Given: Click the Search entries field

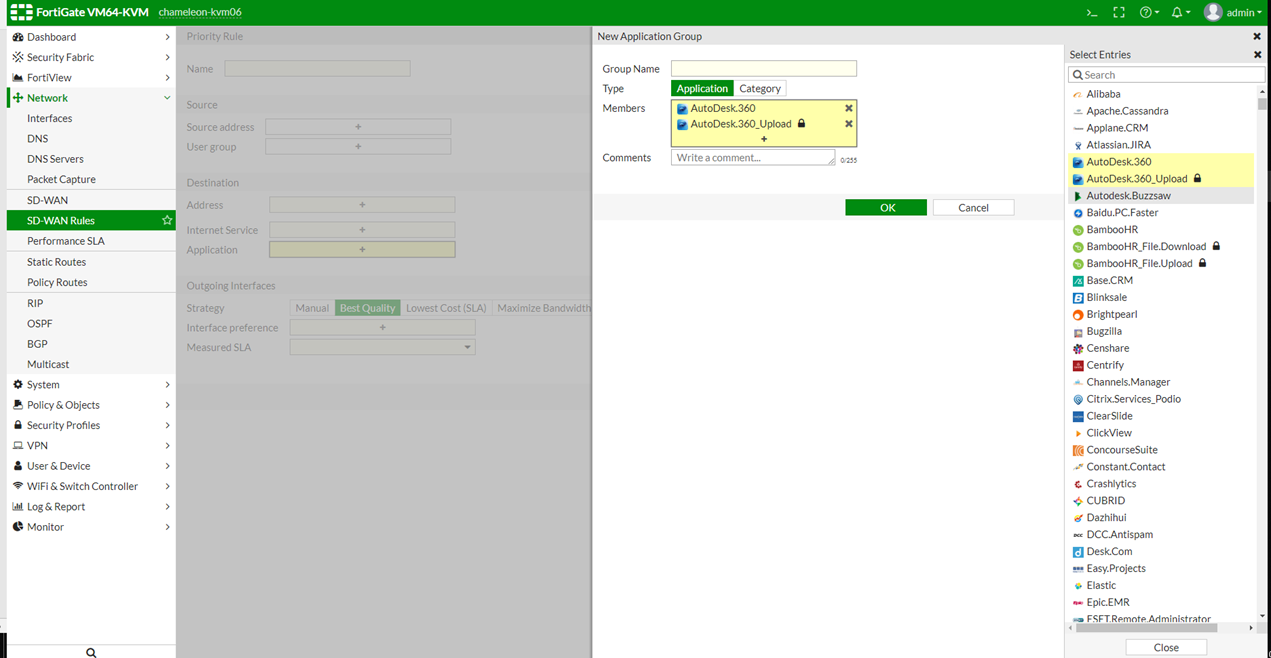Looking at the screenshot, I should (x=1166, y=75).
